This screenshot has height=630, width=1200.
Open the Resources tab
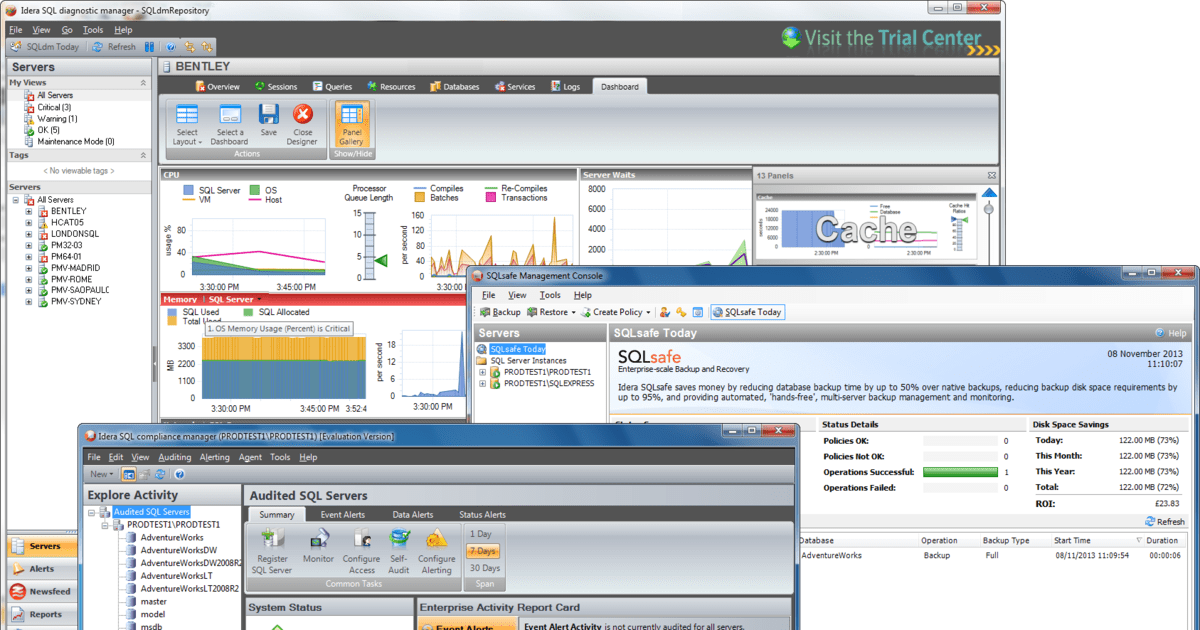391,87
